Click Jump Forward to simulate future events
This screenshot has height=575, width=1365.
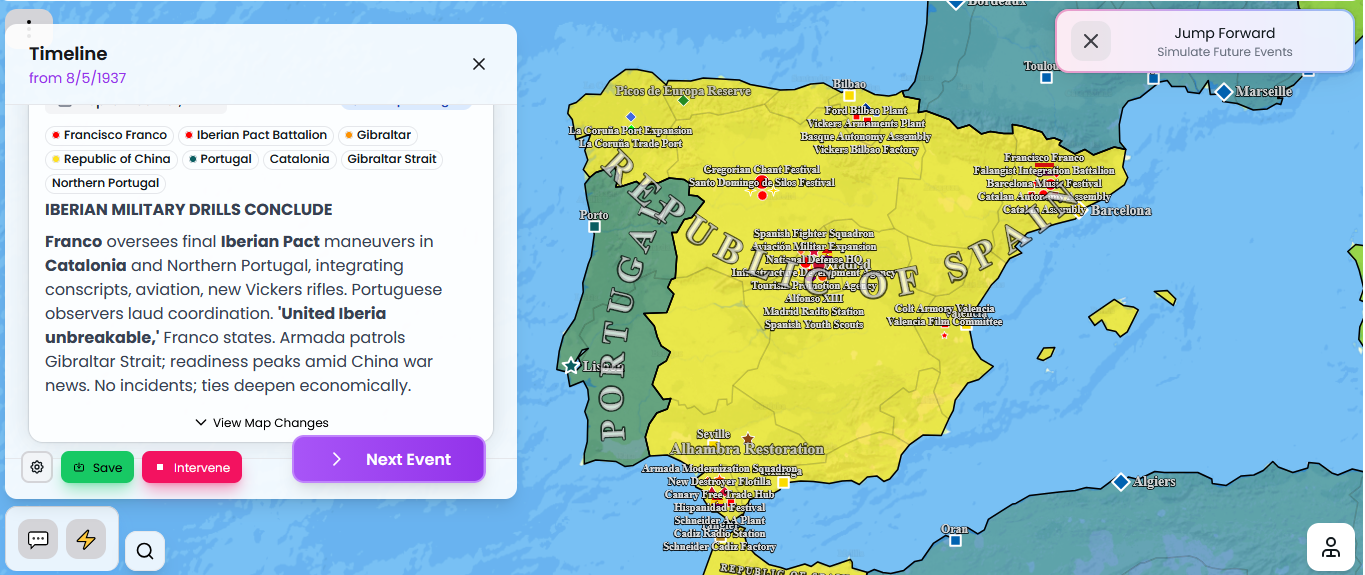(1224, 41)
